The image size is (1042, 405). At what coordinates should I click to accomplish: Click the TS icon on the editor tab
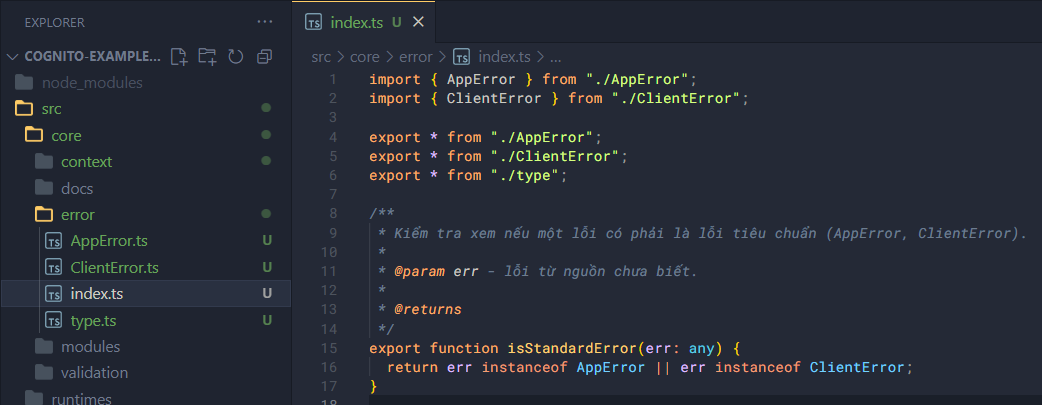point(314,22)
